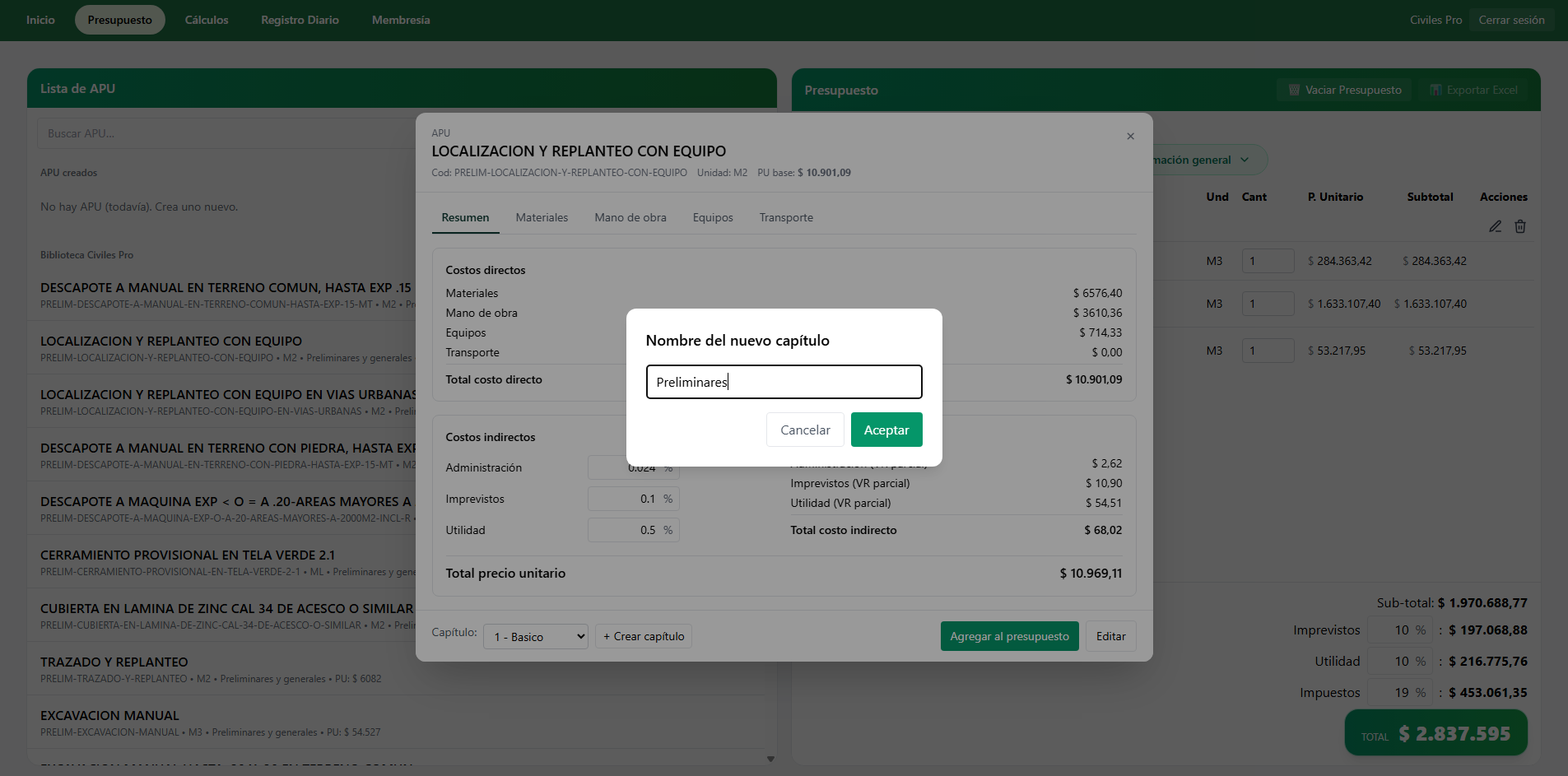Click the trash delete icon in Acciones
Screen dimensions: 1568x776
pos(1520,226)
